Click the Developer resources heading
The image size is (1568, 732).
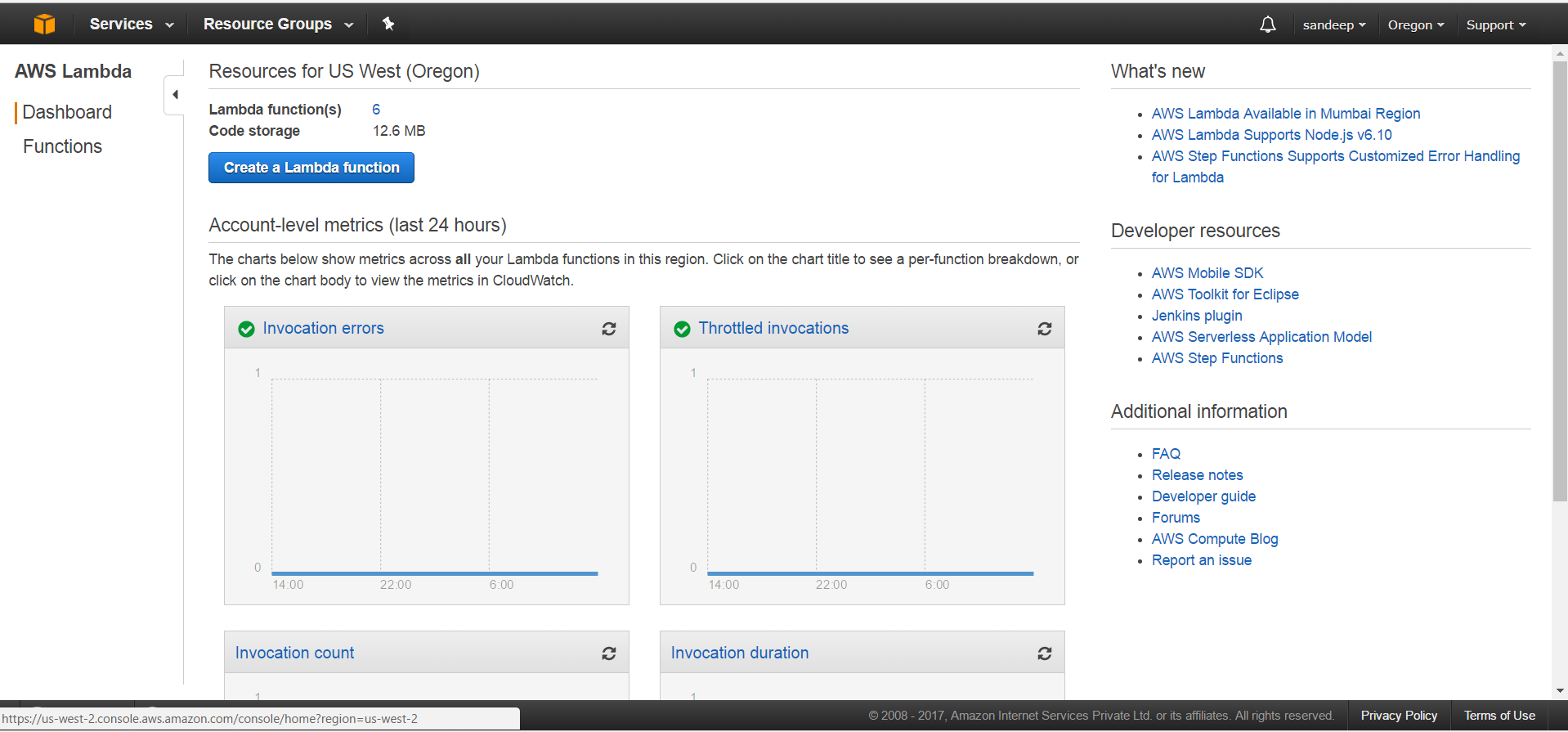point(1195,231)
